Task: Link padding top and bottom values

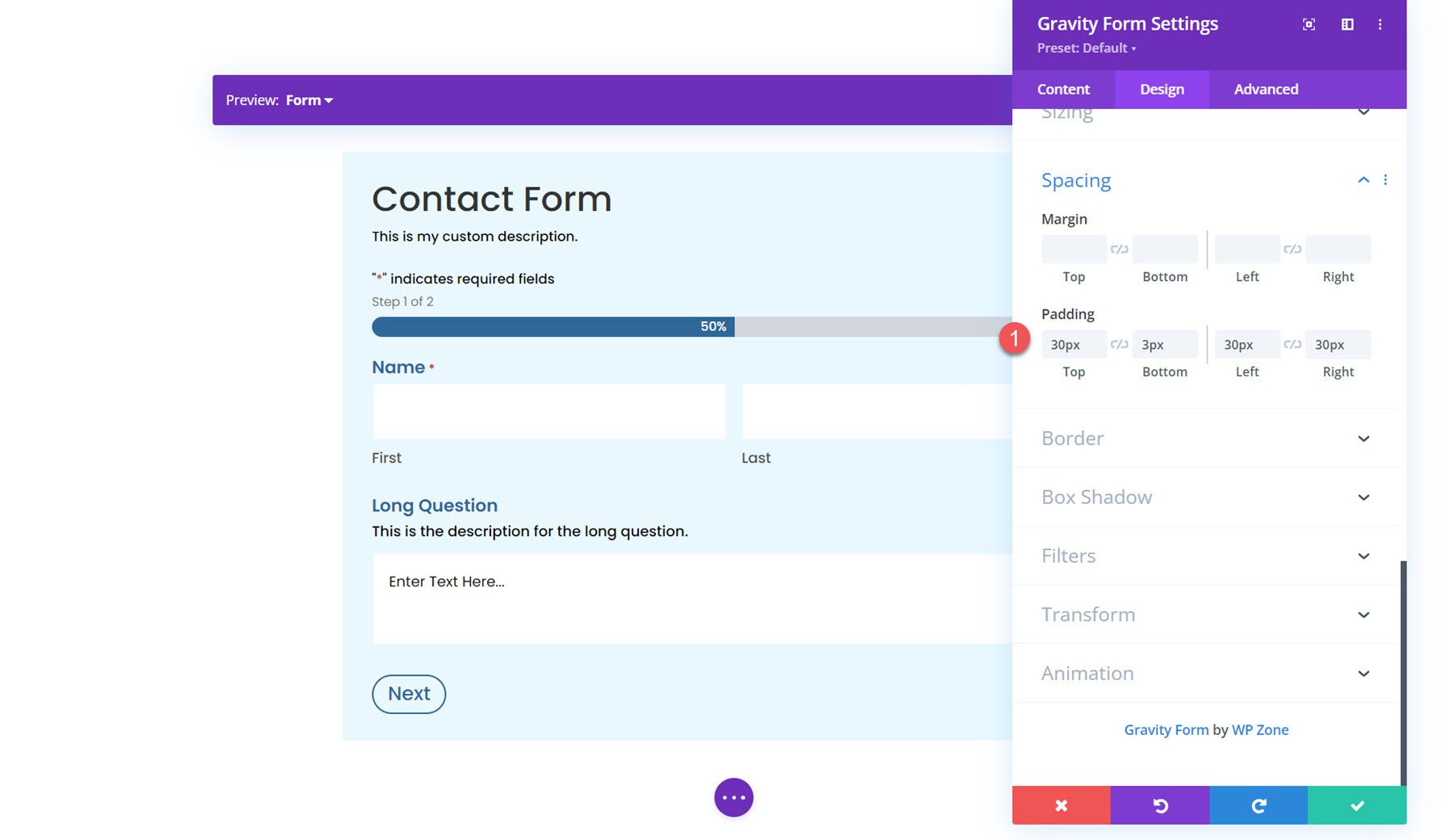Action: [1120, 344]
